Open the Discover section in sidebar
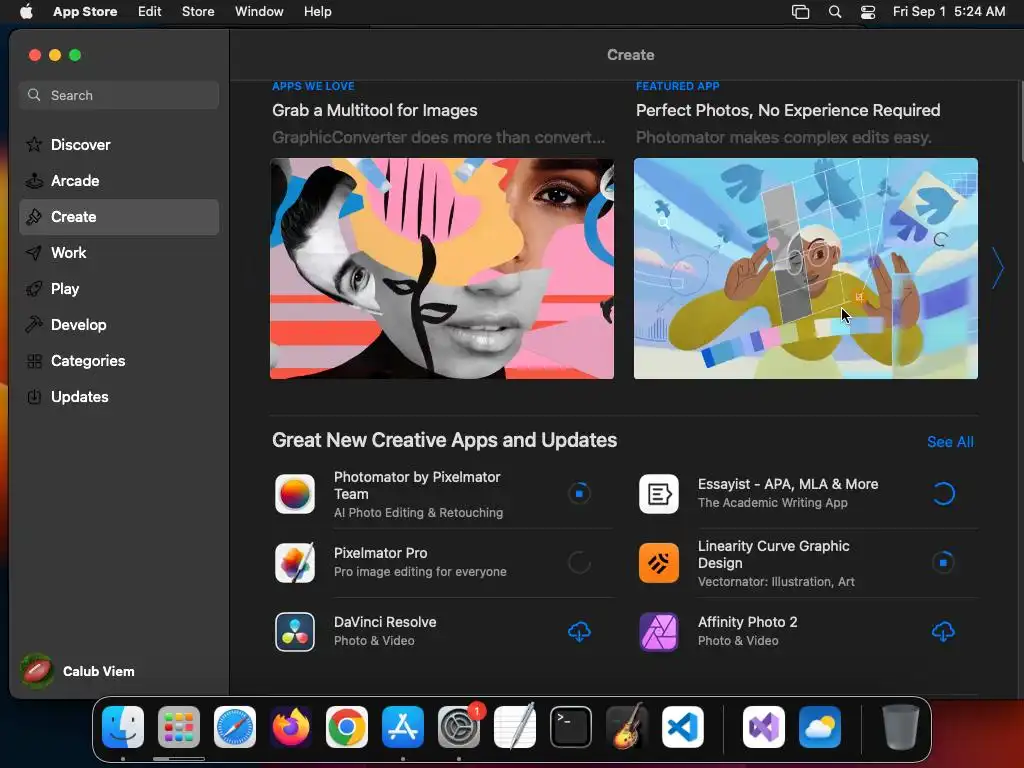The height and width of the screenshot is (768, 1024). pos(119,144)
